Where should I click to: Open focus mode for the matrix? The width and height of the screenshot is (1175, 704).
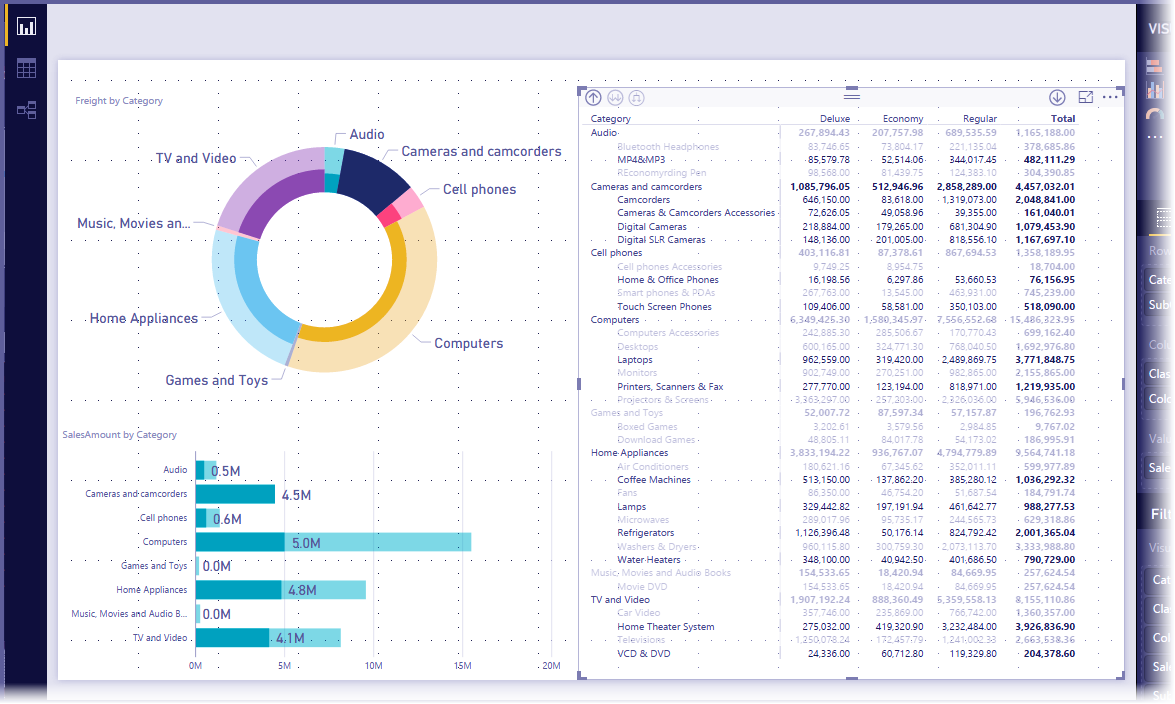coord(1086,97)
